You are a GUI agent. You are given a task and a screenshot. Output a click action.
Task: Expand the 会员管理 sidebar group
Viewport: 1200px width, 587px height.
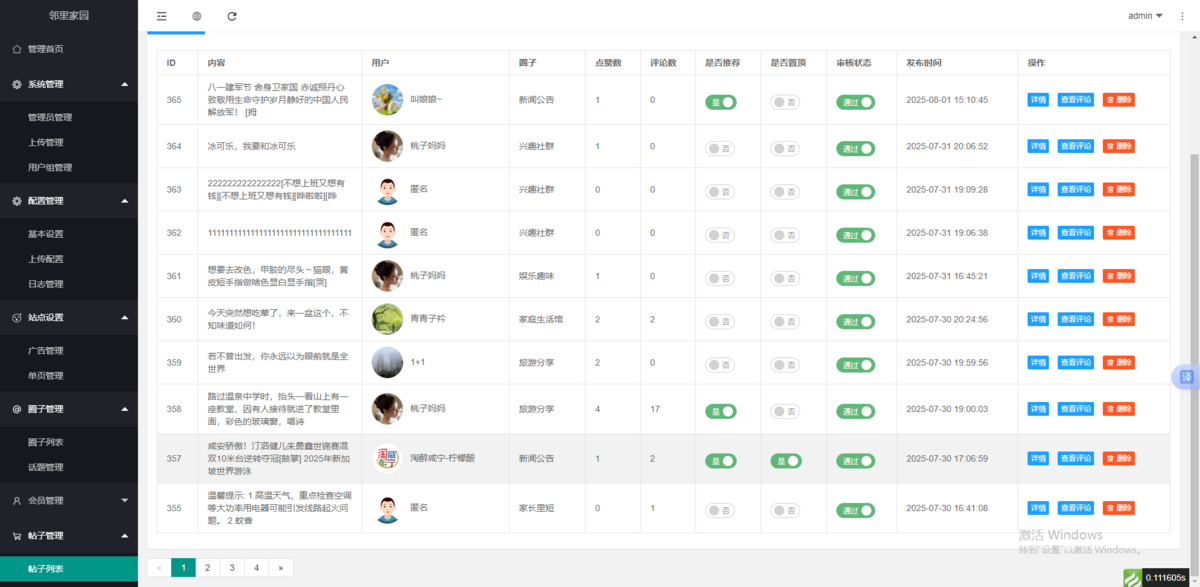tap(69, 500)
